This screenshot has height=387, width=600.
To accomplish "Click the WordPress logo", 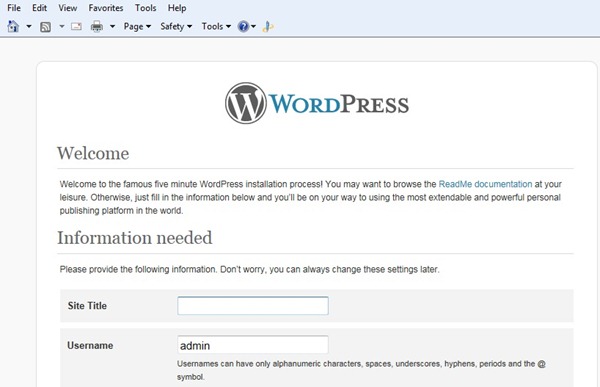I will [317, 103].
